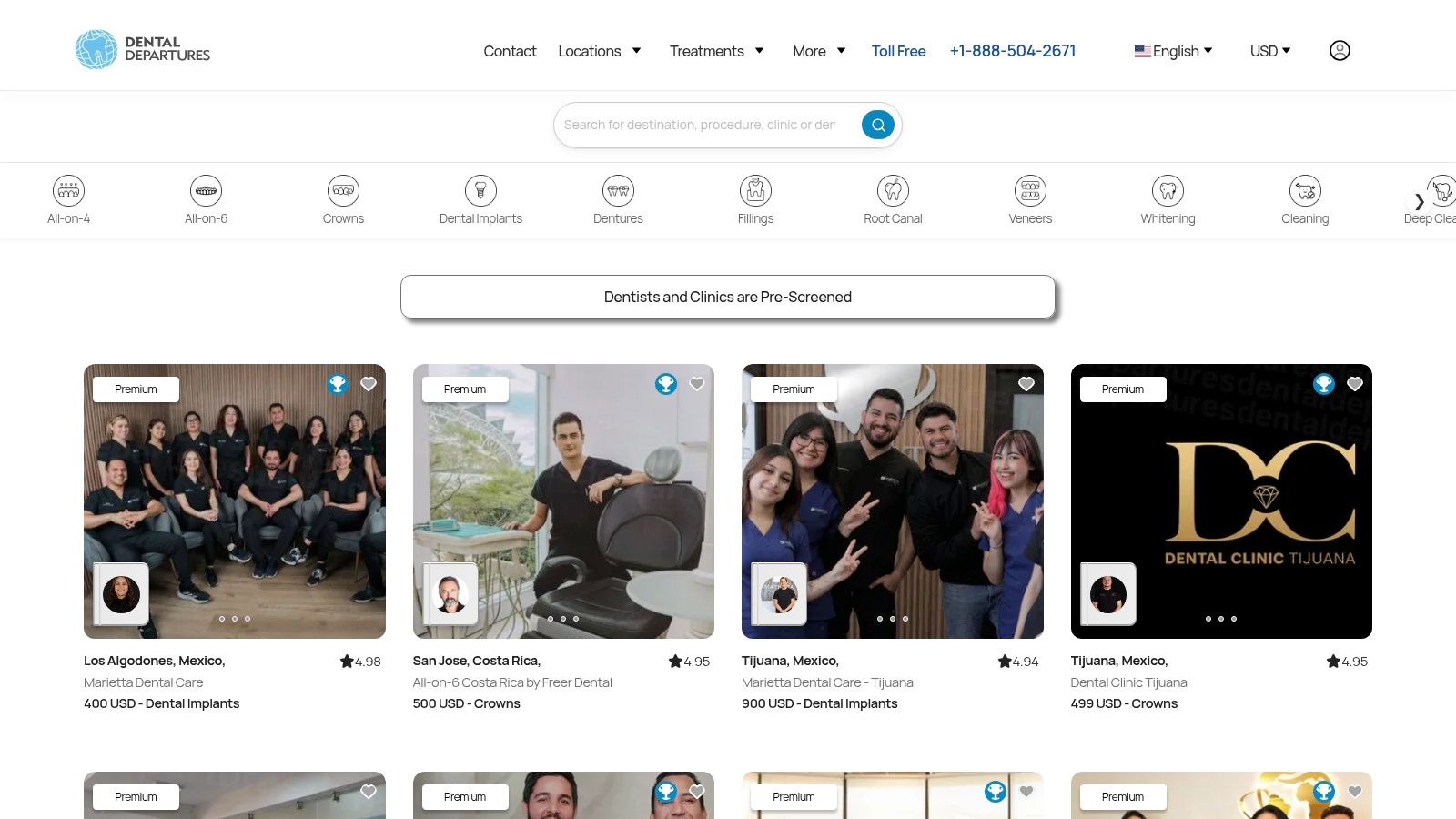Open dentist avatar on Dental Clinic Tijuana card
The width and height of the screenshot is (1456, 819).
1108,594
